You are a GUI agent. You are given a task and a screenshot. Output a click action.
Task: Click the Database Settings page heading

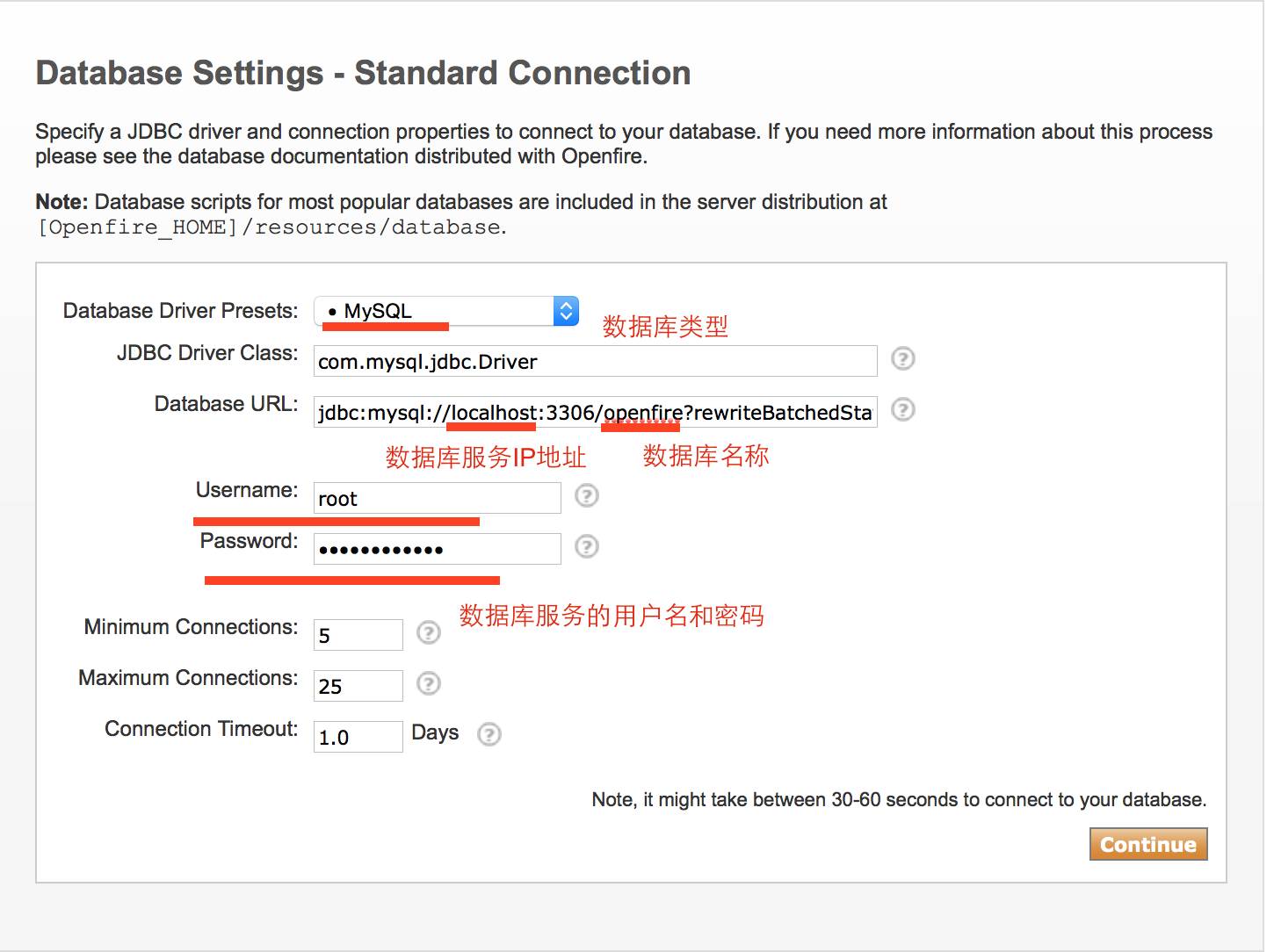363,73
